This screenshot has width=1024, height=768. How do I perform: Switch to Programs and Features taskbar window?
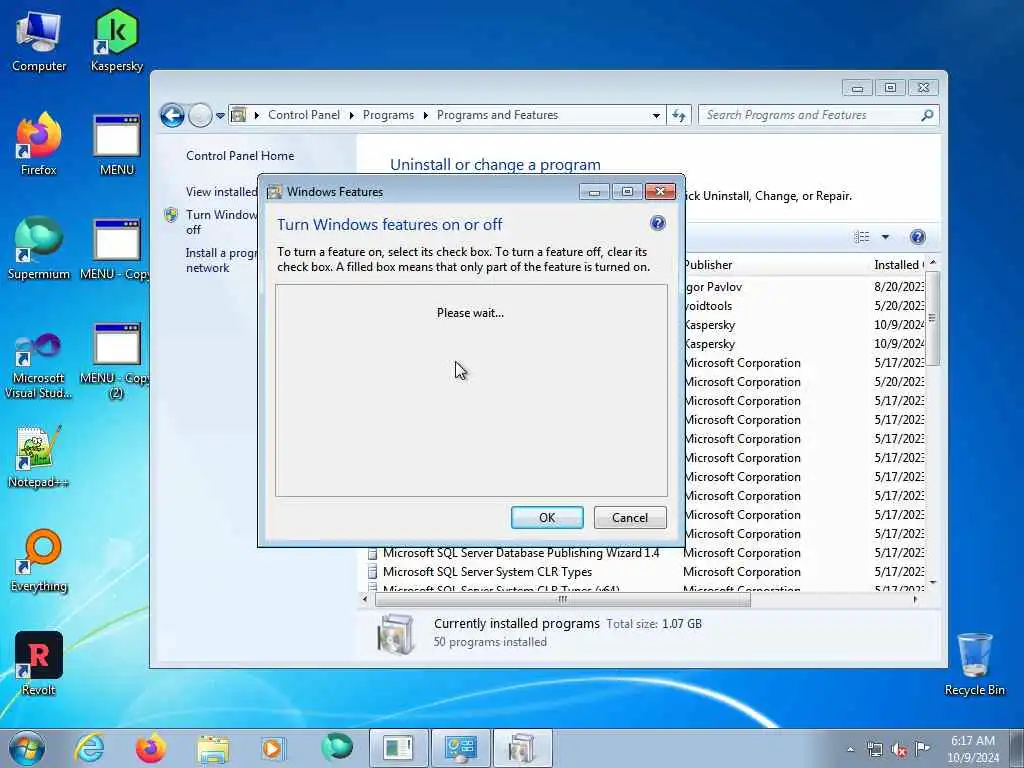pyautogui.click(x=522, y=748)
